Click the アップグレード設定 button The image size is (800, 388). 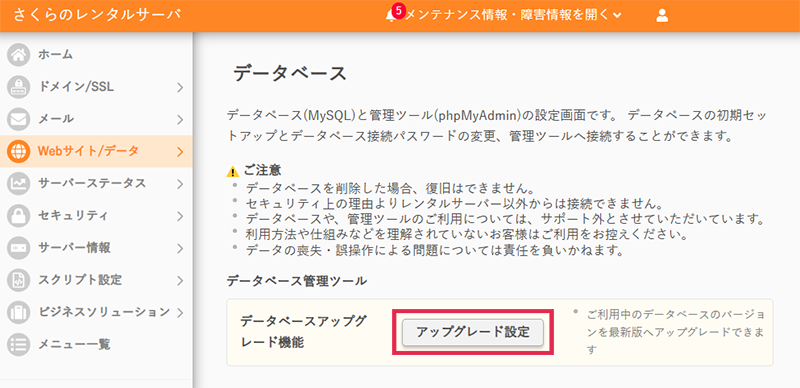[x=473, y=332]
